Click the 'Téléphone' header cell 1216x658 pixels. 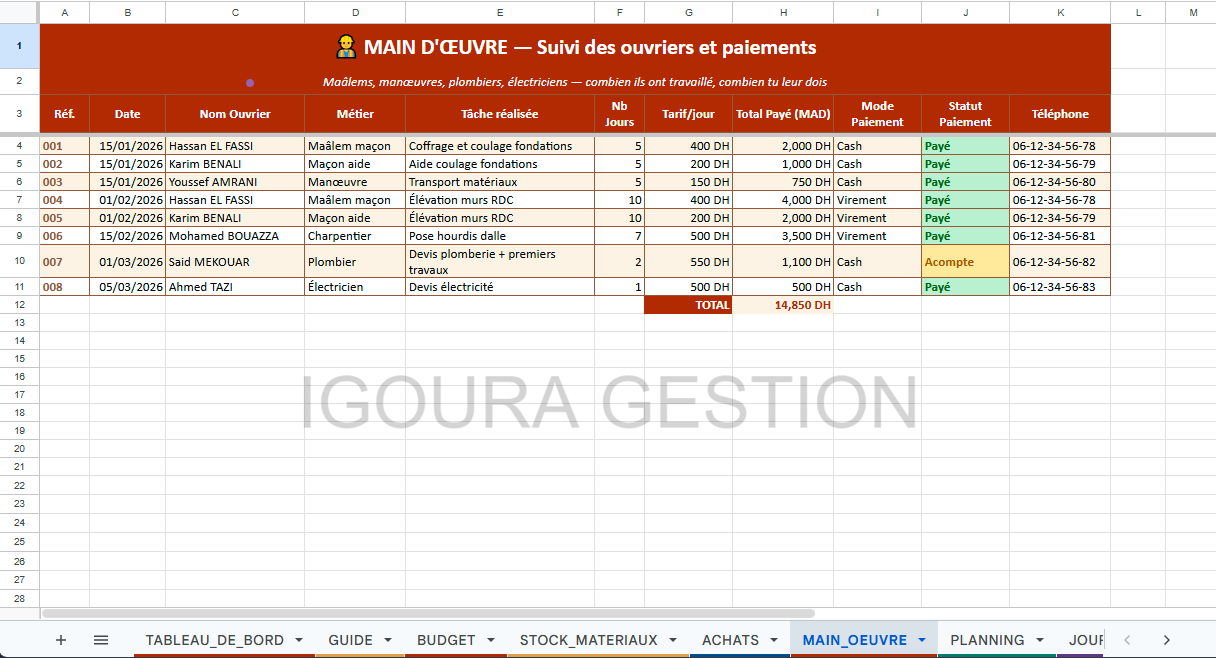coord(1060,114)
